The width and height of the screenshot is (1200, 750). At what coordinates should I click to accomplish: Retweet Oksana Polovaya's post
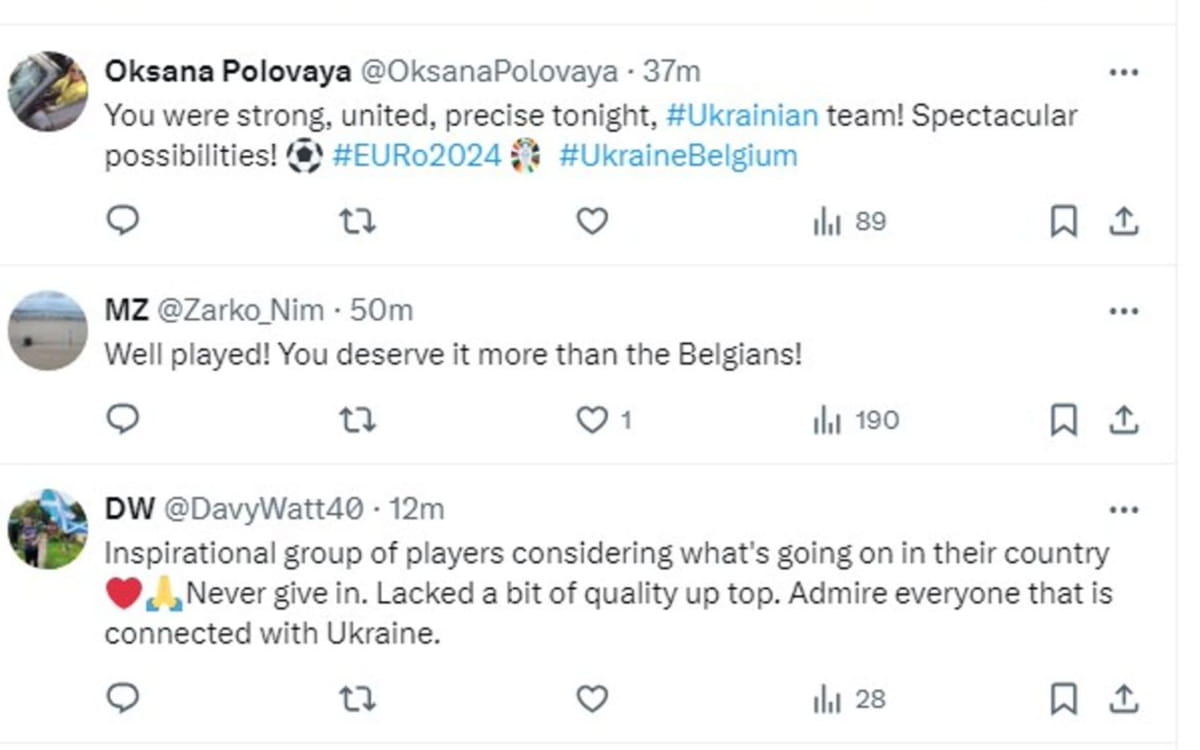(x=357, y=220)
